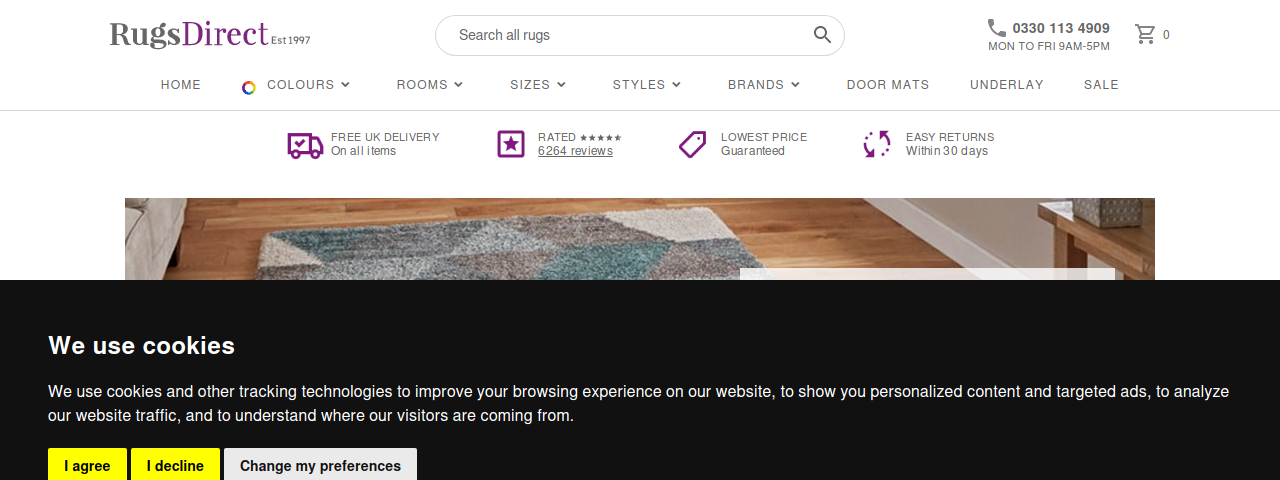
Task: Open the Brands menu label
Action: tap(756, 85)
